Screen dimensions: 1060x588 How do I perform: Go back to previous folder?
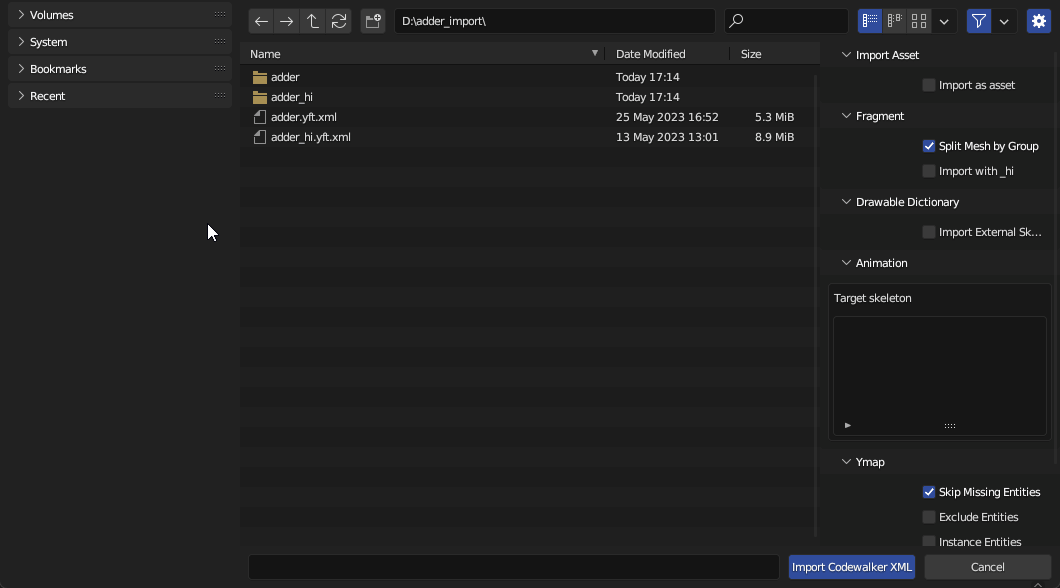click(261, 21)
